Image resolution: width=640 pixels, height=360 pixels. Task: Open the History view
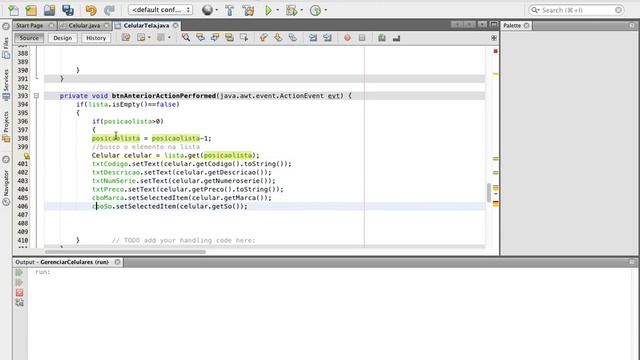(x=96, y=38)
